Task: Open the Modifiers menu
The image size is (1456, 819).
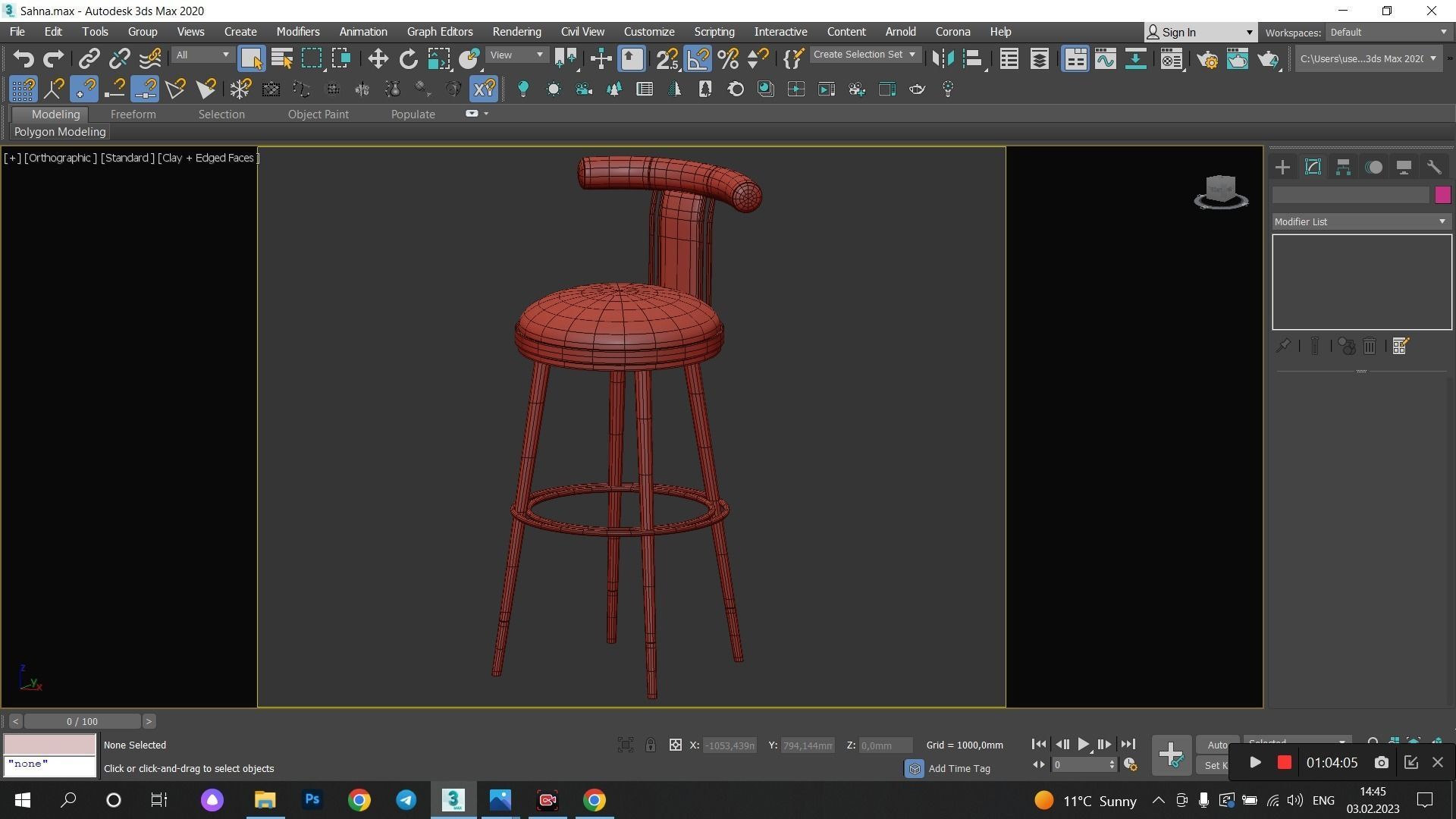Action: coord(297,32)
